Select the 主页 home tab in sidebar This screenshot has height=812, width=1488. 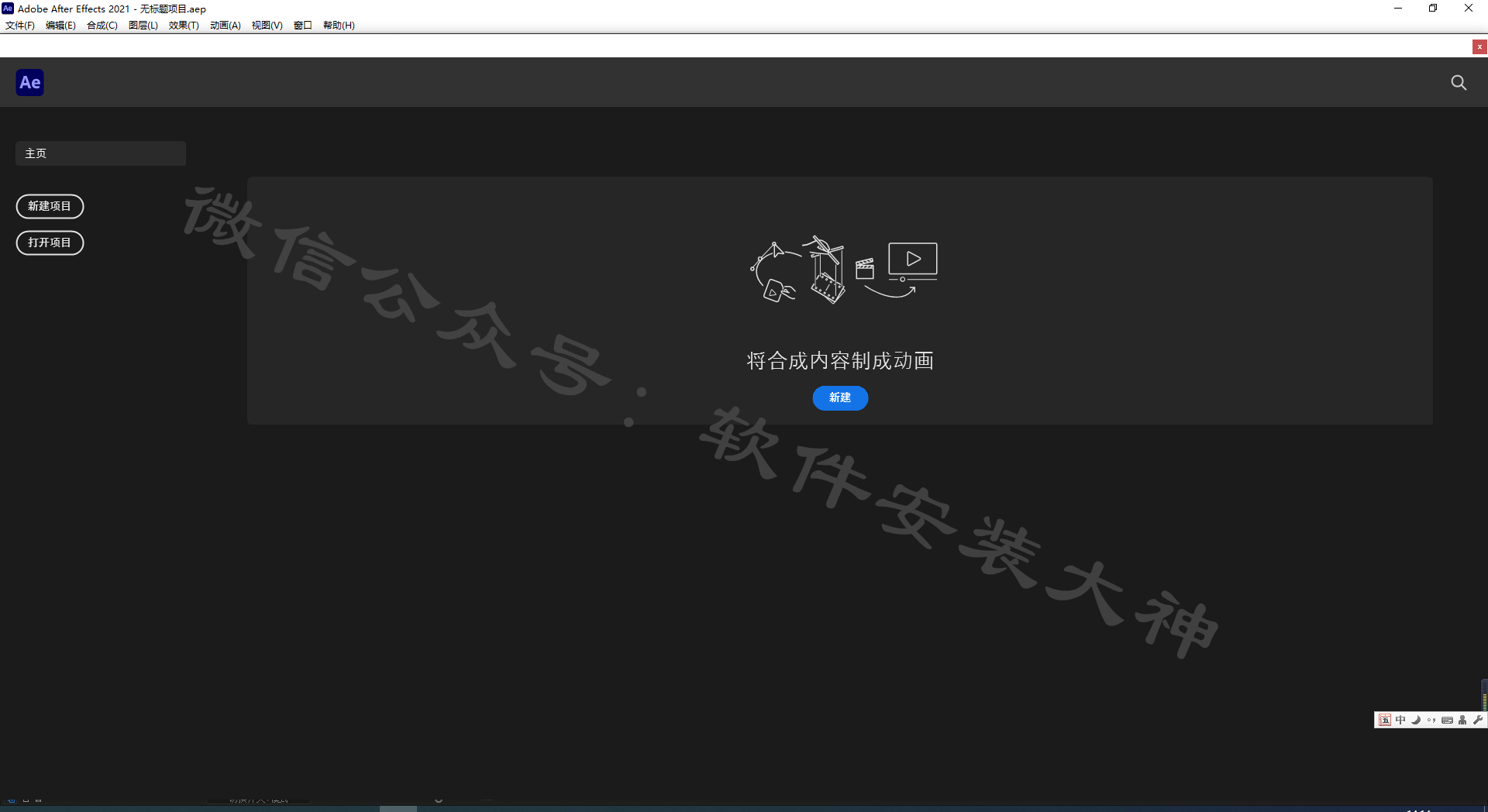pos(101,153)
